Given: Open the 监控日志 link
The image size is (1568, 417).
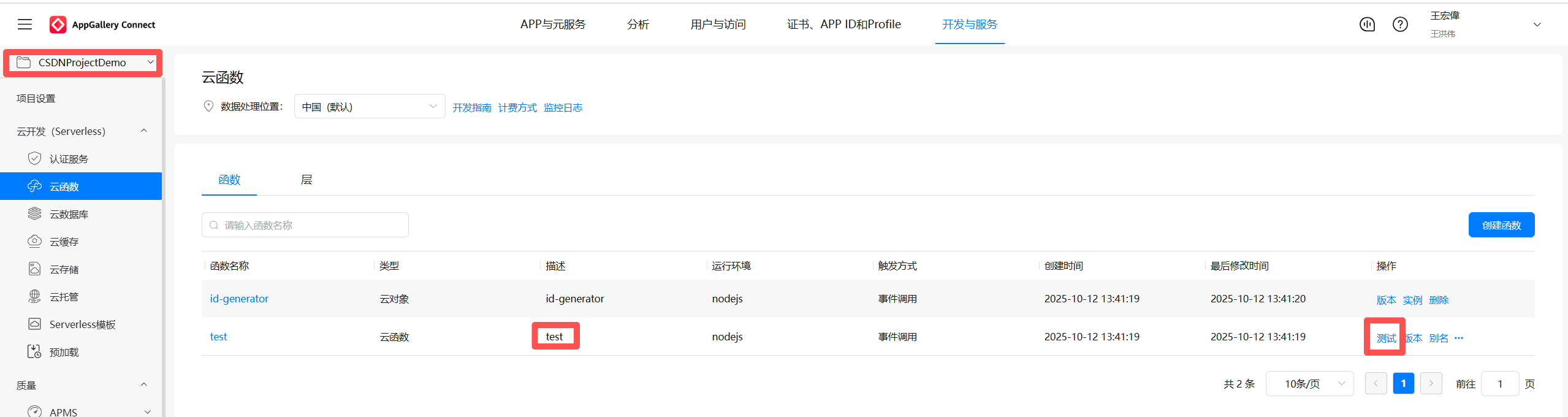Looking at the screenshot, I should coord(563,108).
